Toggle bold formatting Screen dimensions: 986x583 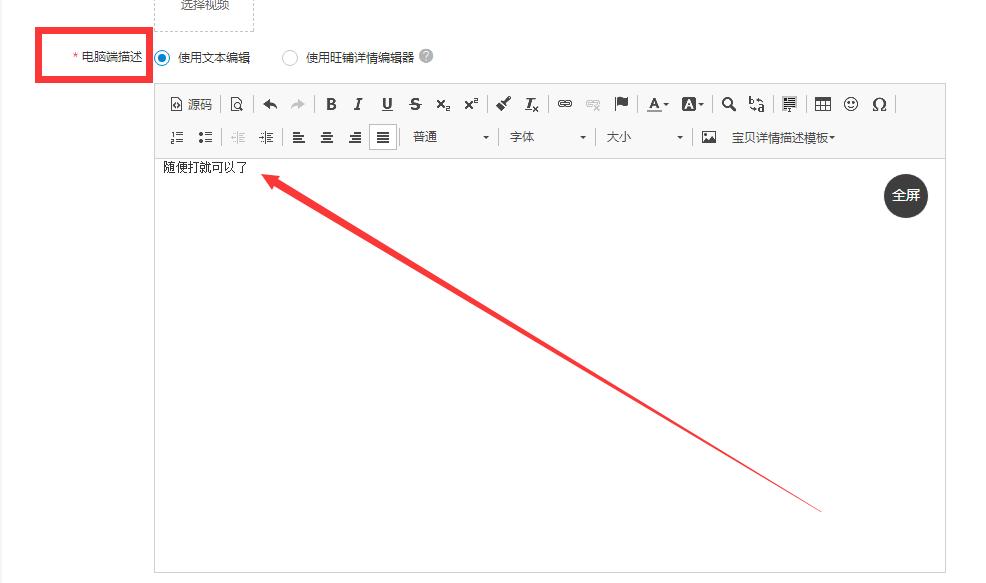(331, 104)
